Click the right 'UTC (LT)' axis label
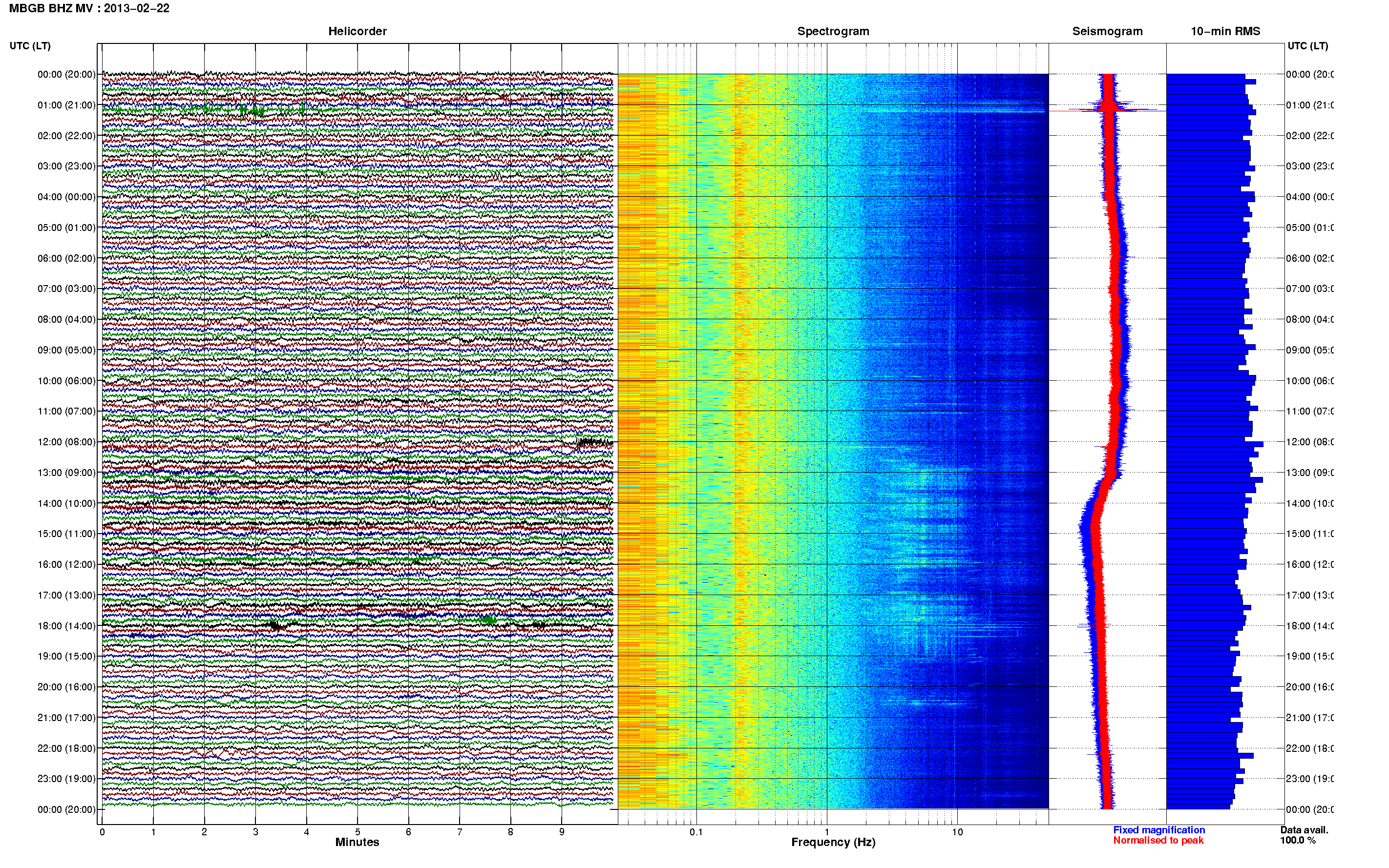Screen dimensions: 1389x868 (x=1307, y=46)
